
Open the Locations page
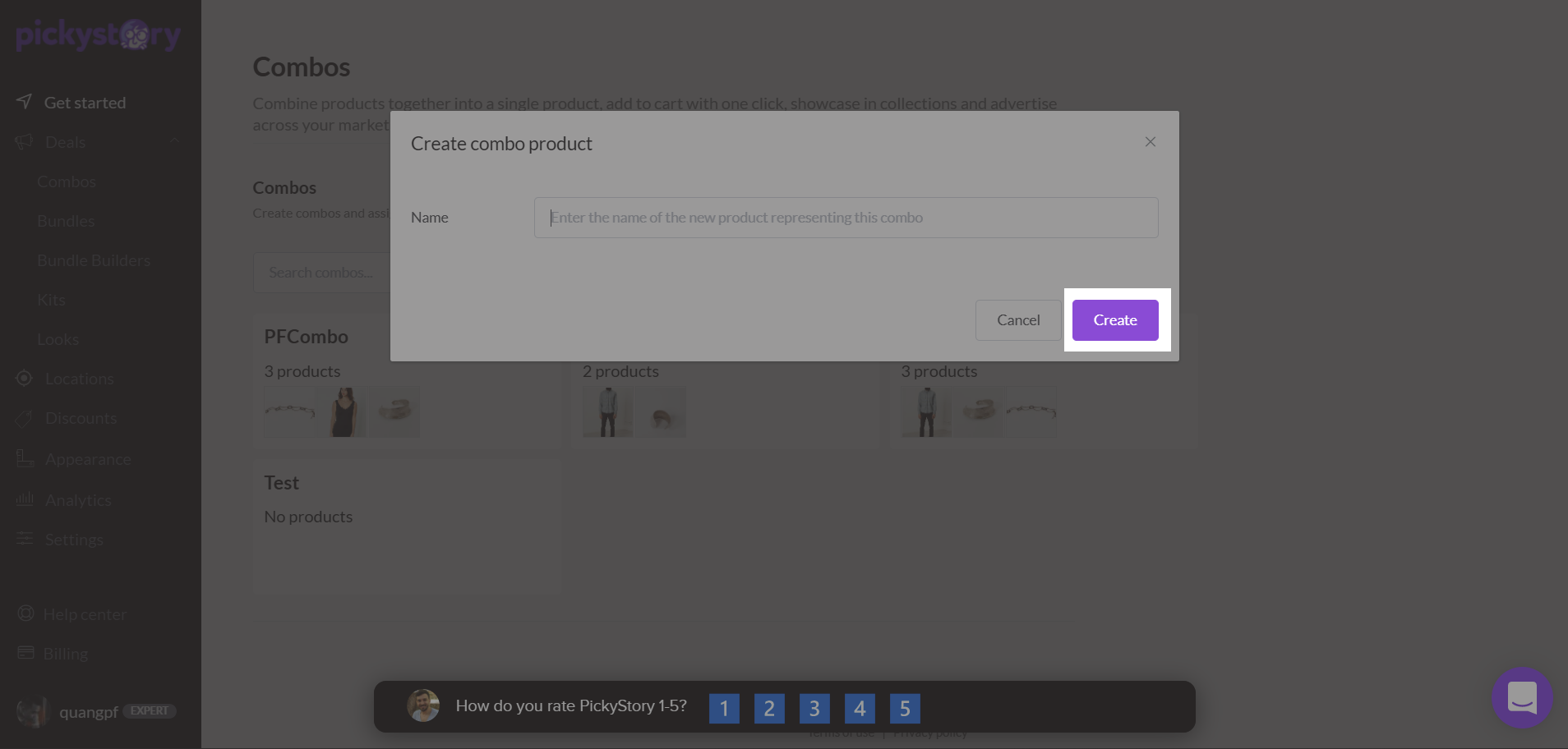(80, 379)
